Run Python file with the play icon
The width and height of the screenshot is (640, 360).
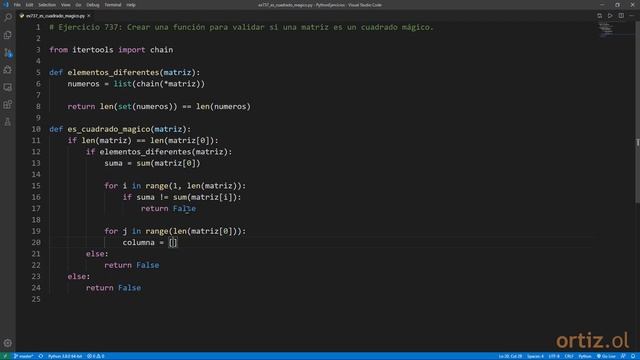(610, 16)
